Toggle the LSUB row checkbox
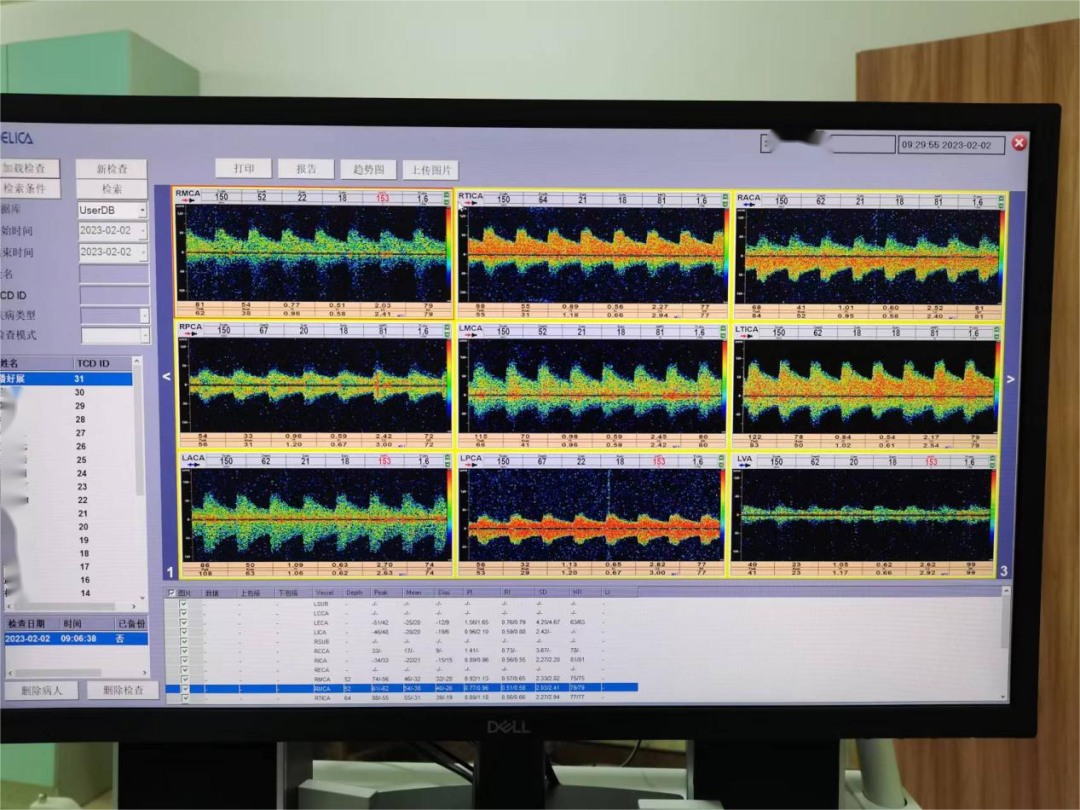Screen dimensions: 1080x810 (x=183, y=604)
